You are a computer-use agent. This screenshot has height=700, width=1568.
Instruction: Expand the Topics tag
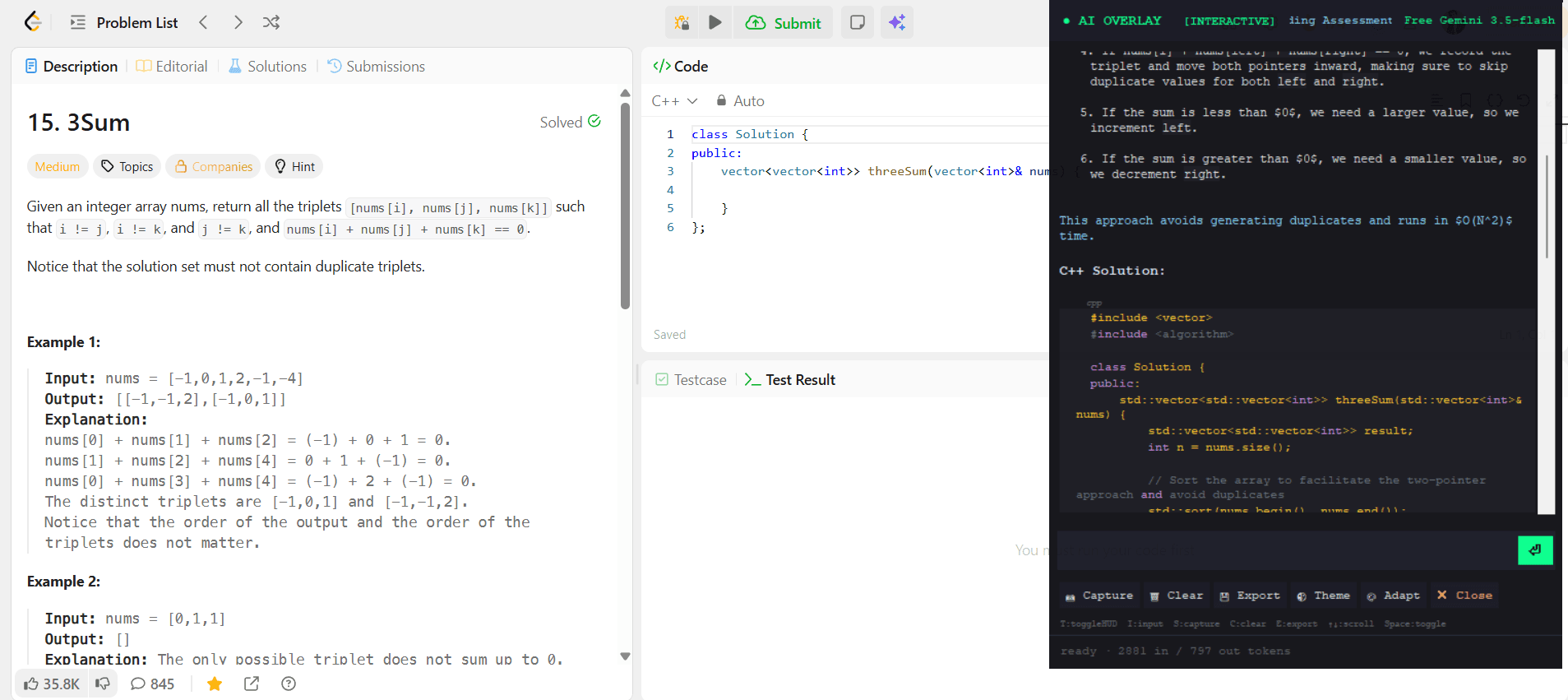click(127, 166)
